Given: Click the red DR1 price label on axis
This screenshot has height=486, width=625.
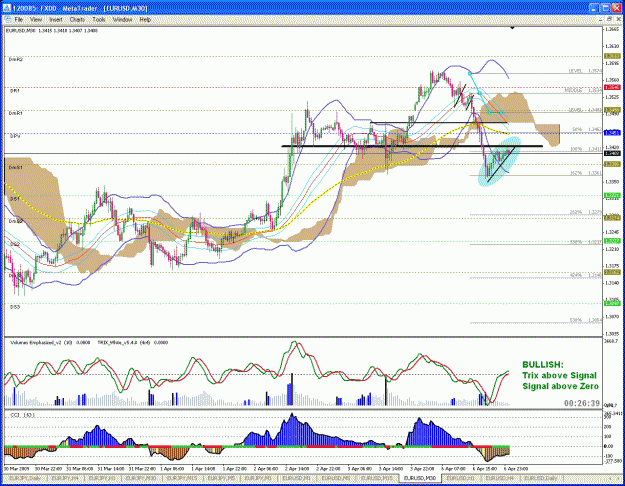Looking at the screenshot, I should (x=612, y=87).
